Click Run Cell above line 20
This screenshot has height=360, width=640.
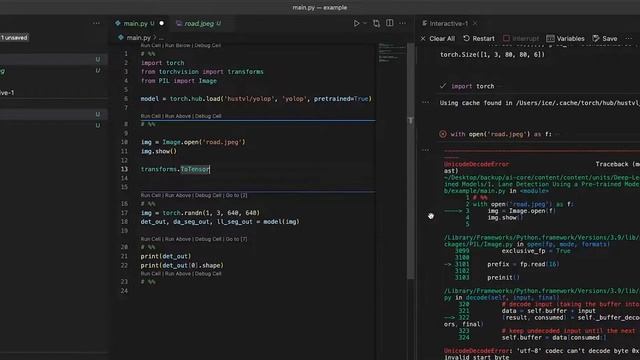(x=151, y=239)
